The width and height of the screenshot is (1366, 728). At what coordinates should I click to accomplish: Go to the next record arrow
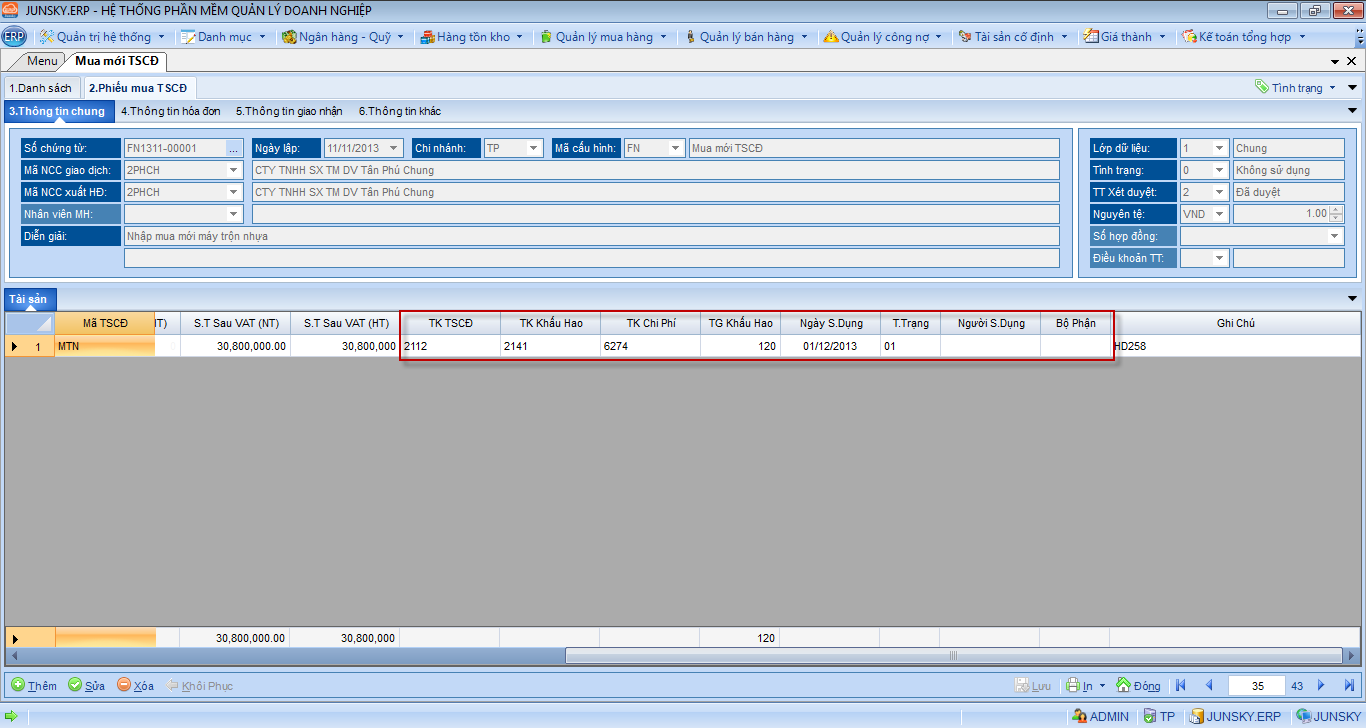click(x=1321, y=685)
